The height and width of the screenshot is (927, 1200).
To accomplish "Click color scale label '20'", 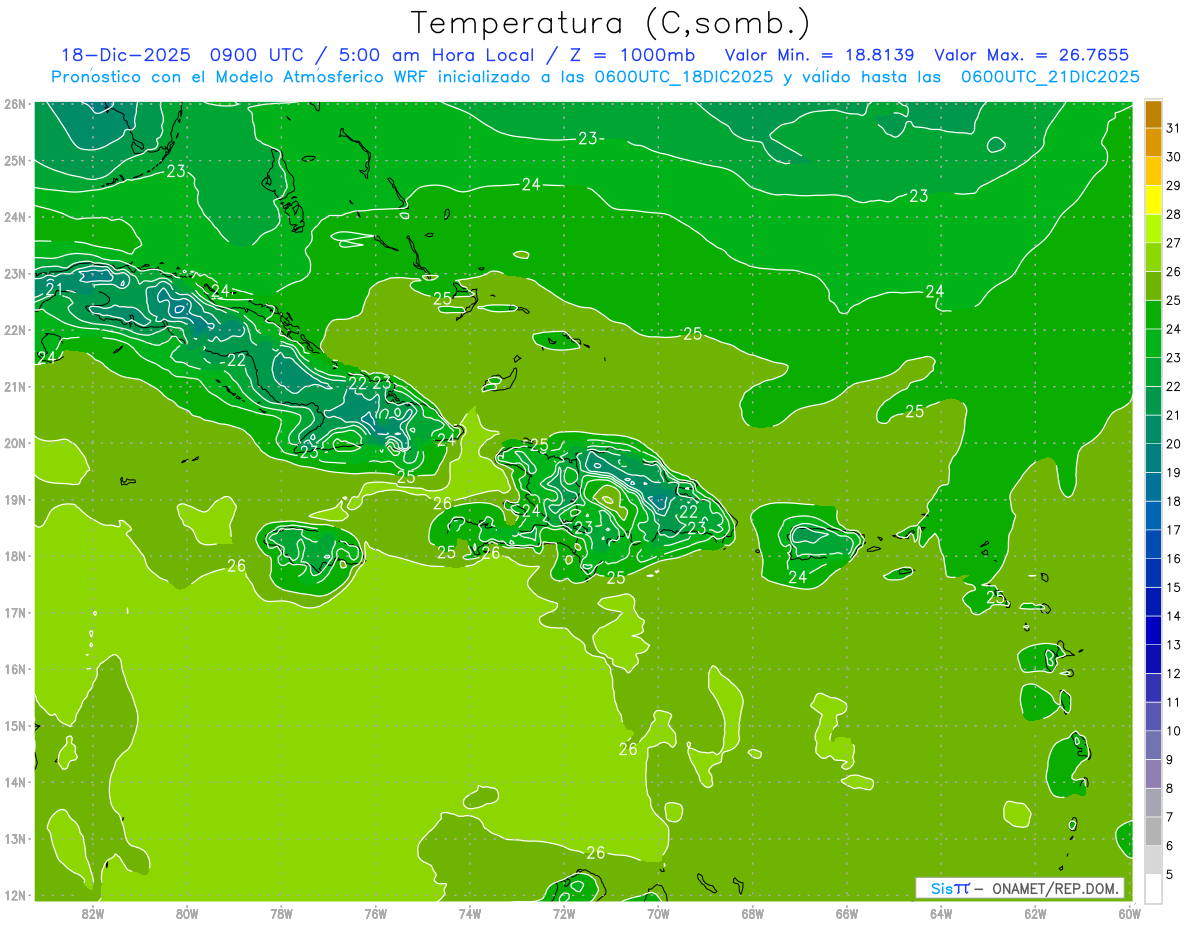I will click(1173, 444).
